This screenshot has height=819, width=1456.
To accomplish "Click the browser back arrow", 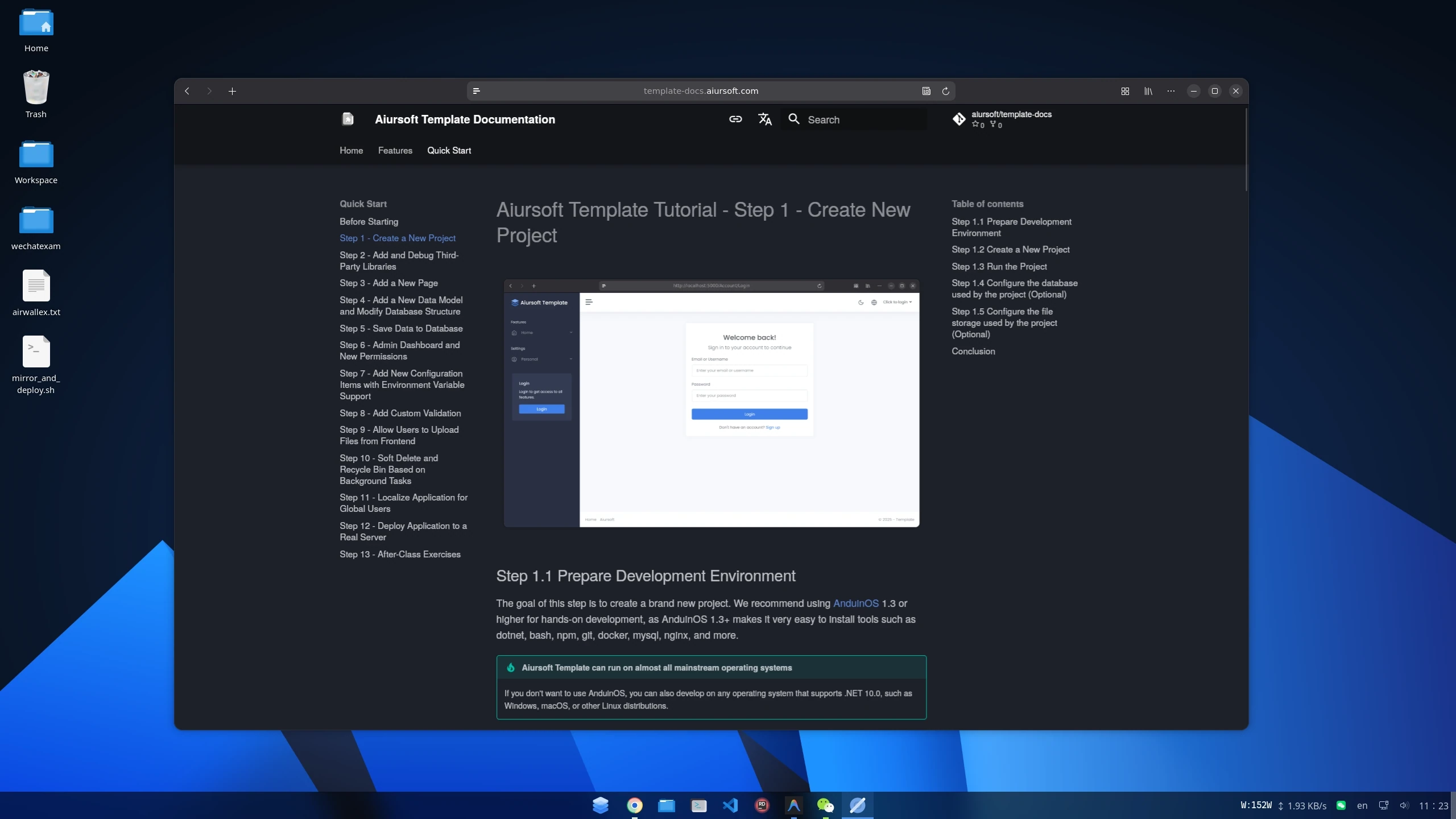I will tap(187, 91).
